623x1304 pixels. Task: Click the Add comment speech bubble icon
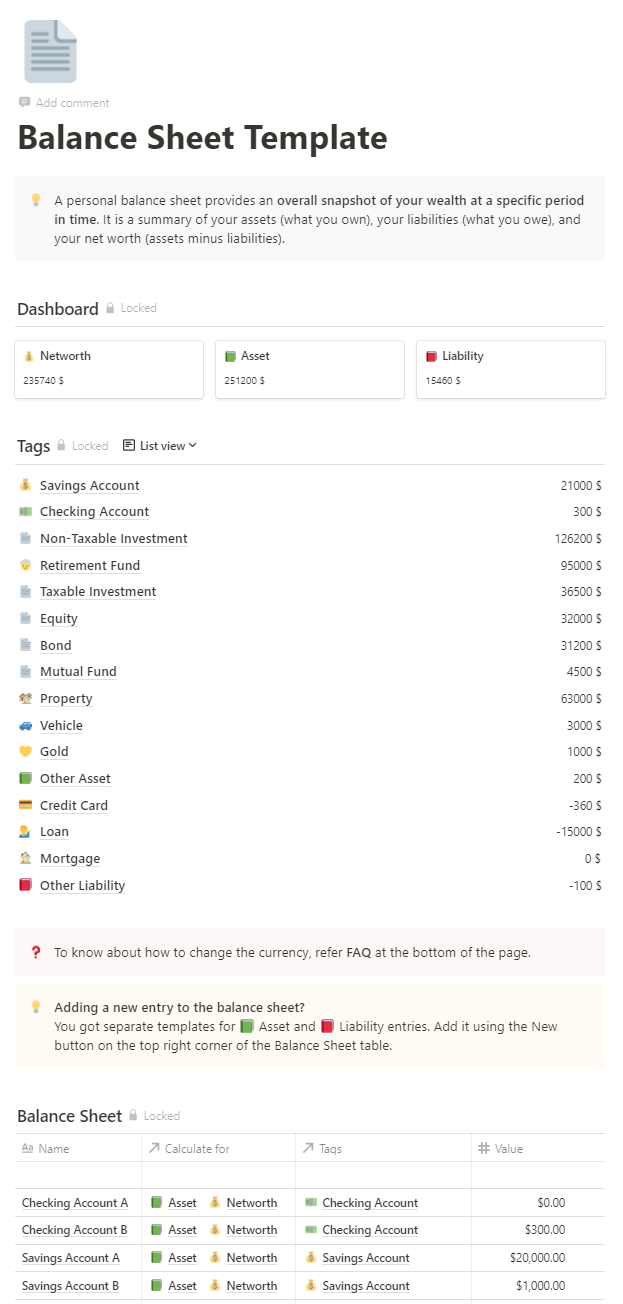(25, 103)
